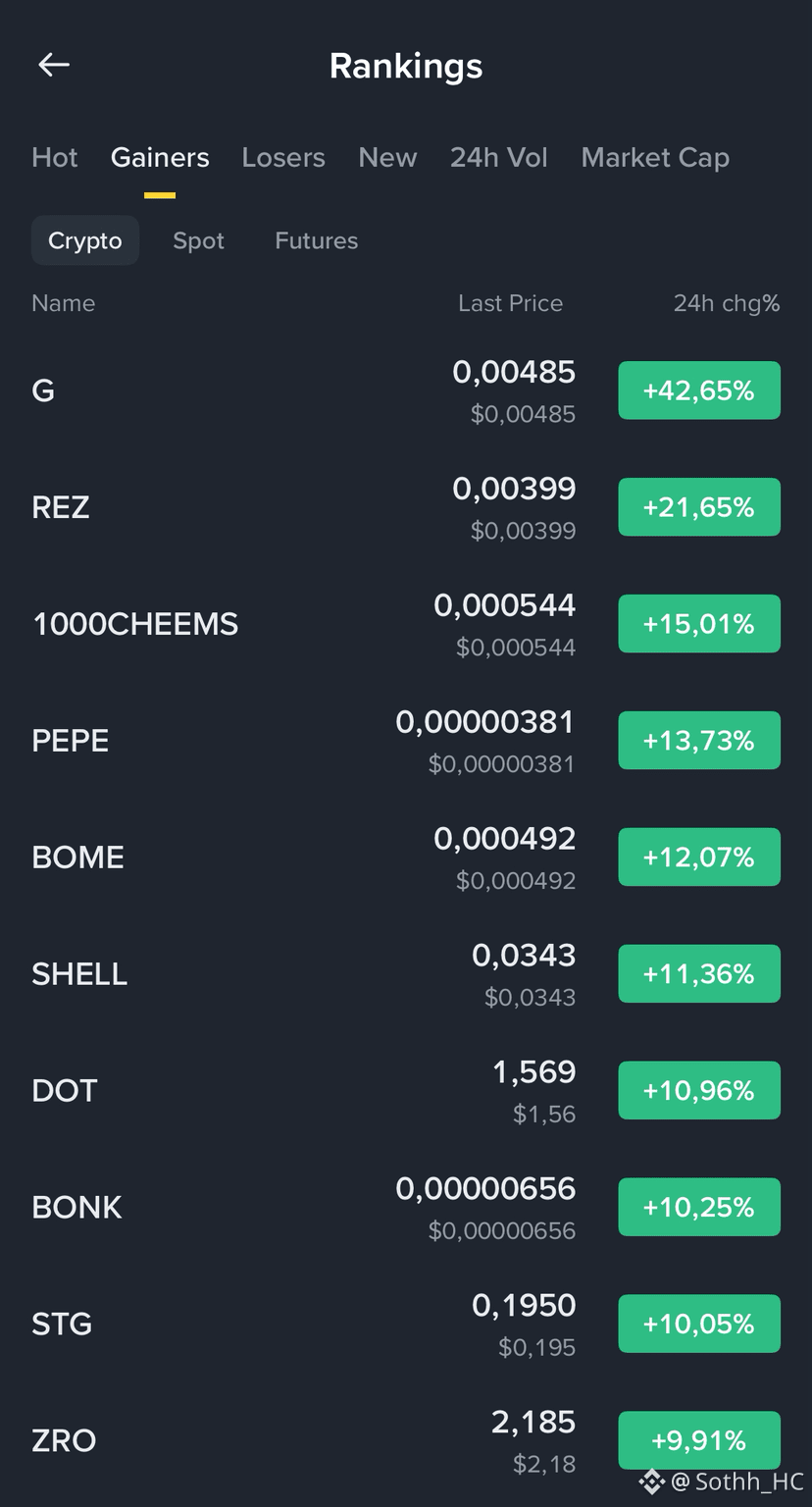
Task: Tap the G +42,65% change badge
Action: [x=699, y=390]
